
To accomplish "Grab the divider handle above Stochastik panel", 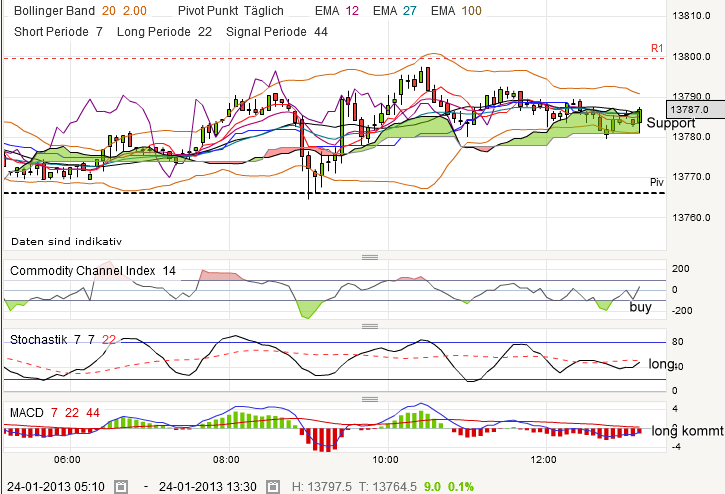I will pos(370,326).
